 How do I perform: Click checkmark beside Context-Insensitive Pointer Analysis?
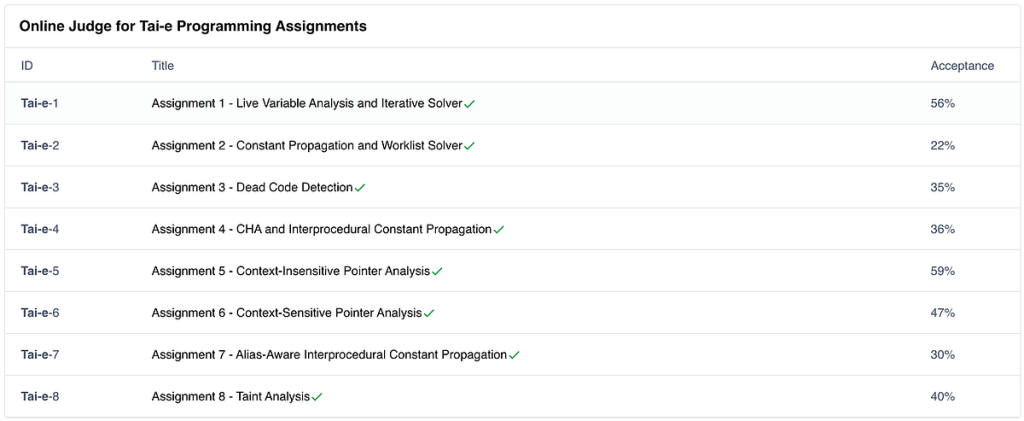tap(438, 272)
